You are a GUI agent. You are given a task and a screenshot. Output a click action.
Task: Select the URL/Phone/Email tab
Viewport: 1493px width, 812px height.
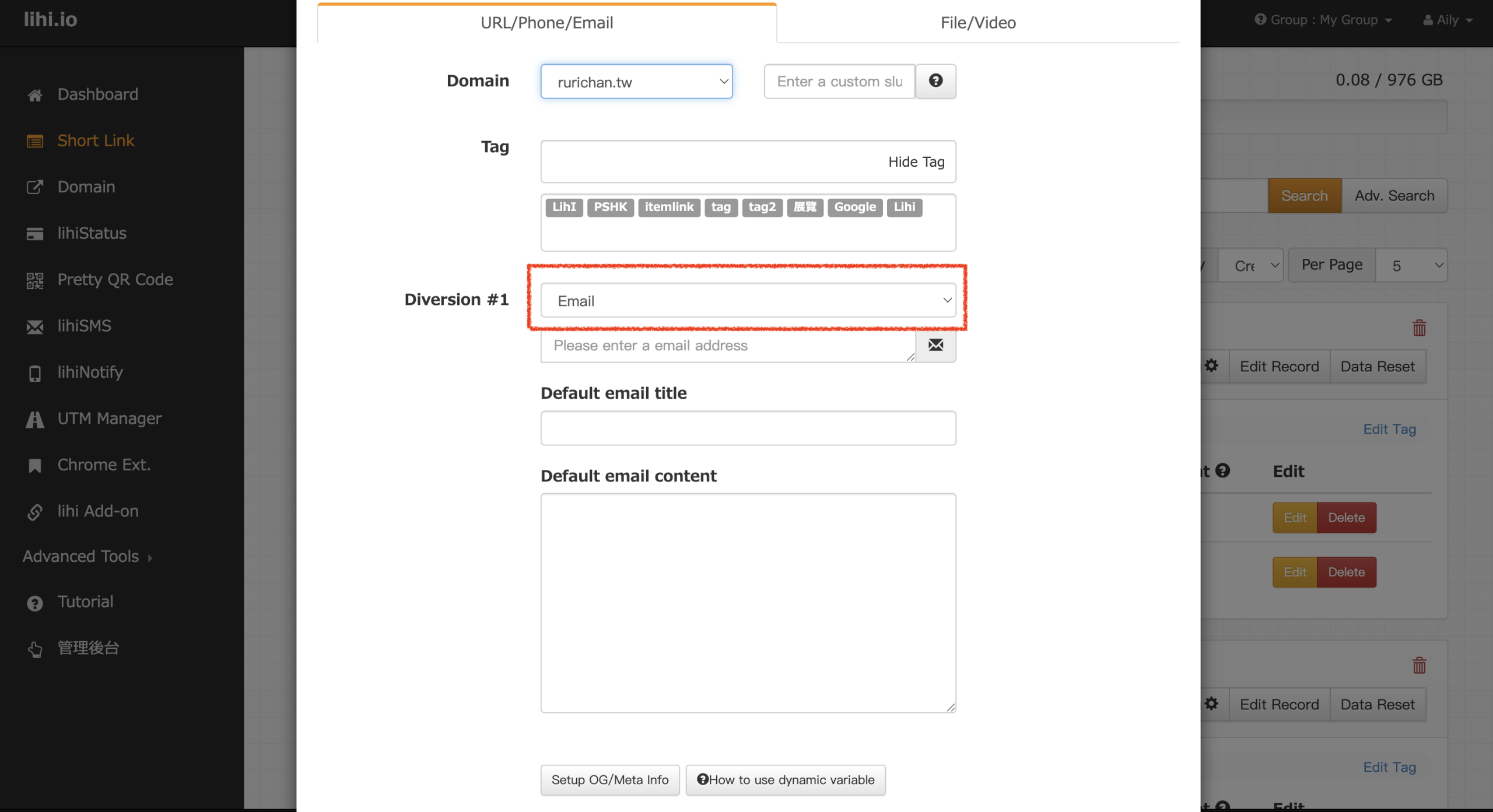(546, 23)
